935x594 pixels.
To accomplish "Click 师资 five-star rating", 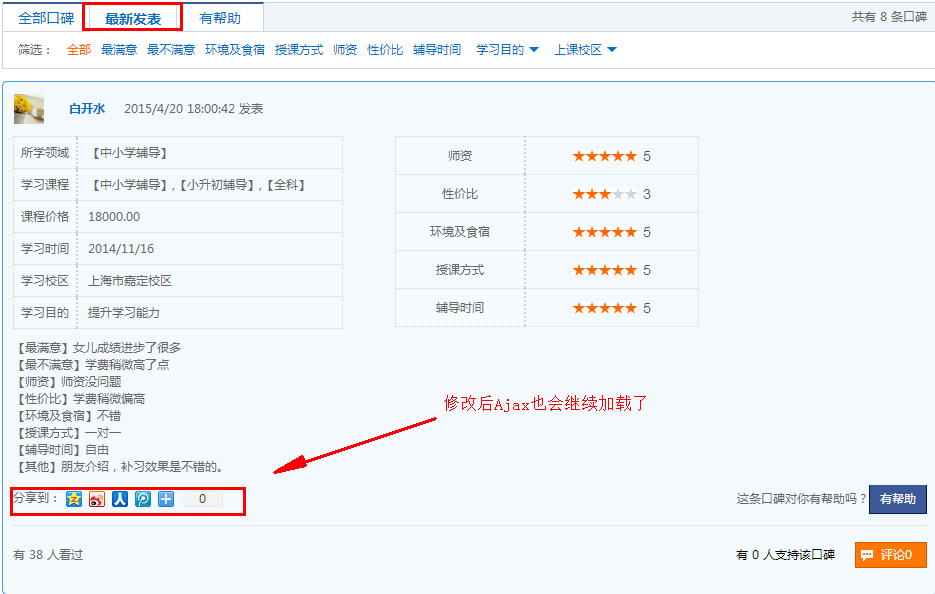I will click(605, 156).
